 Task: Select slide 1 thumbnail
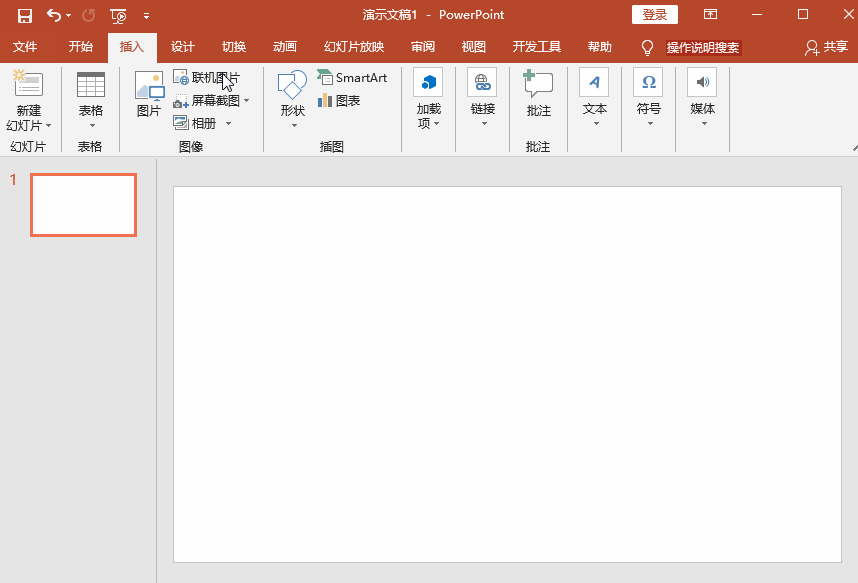[x=83, y=205]
